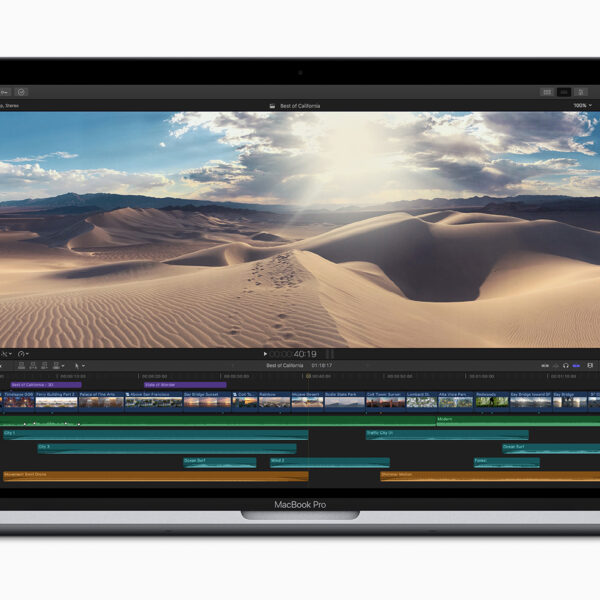Click insert clip edit button
600x600 pixels.
coord(33,366)
